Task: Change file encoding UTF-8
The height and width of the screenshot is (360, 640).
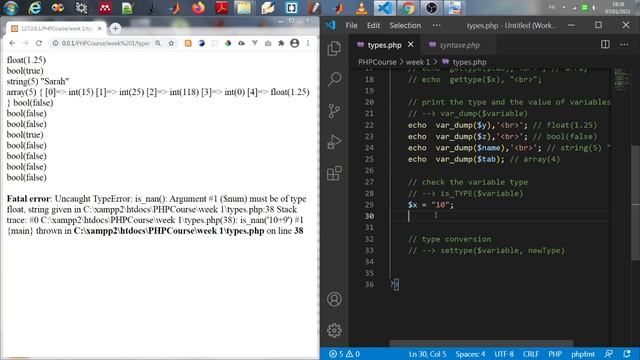Action: 504,354
